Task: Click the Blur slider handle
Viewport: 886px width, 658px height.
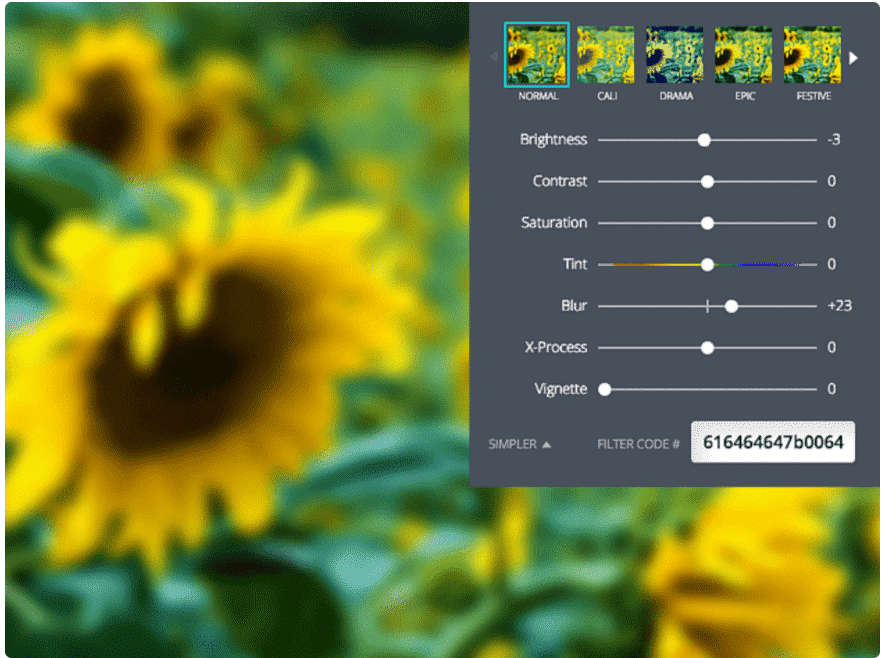Action: coord(731,306)
